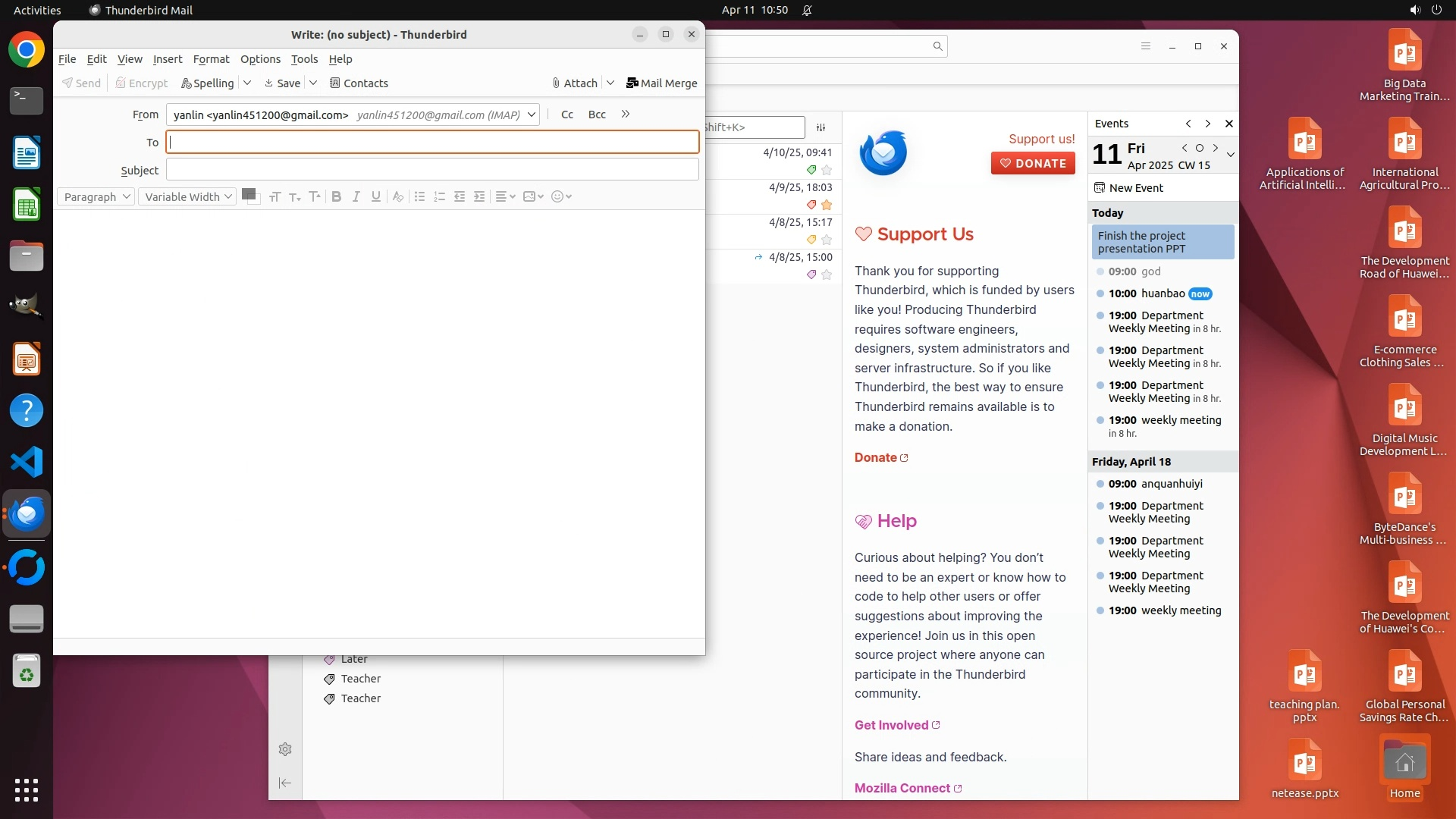Expand the From sender address dropdown
This screenshot has width=1456, height=819.
point(532,115)
